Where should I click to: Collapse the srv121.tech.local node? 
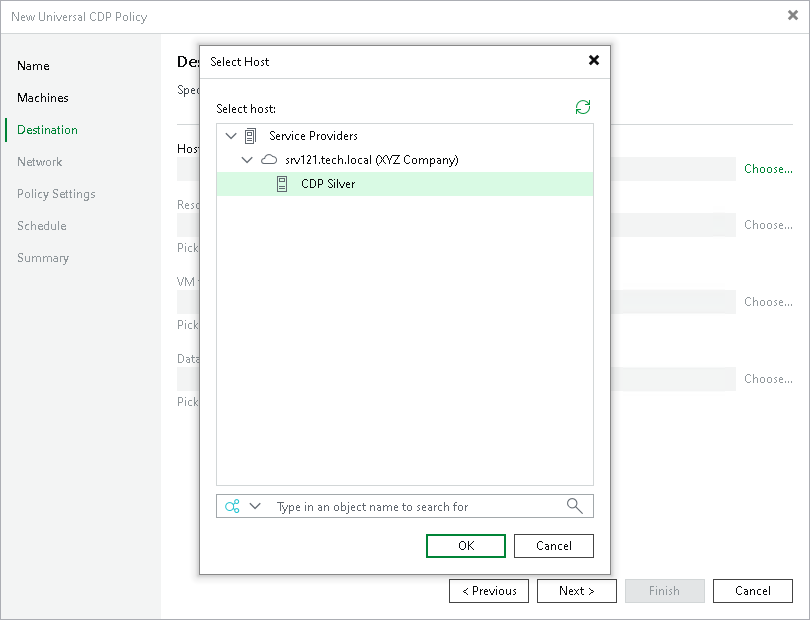[x=247, y=160]
